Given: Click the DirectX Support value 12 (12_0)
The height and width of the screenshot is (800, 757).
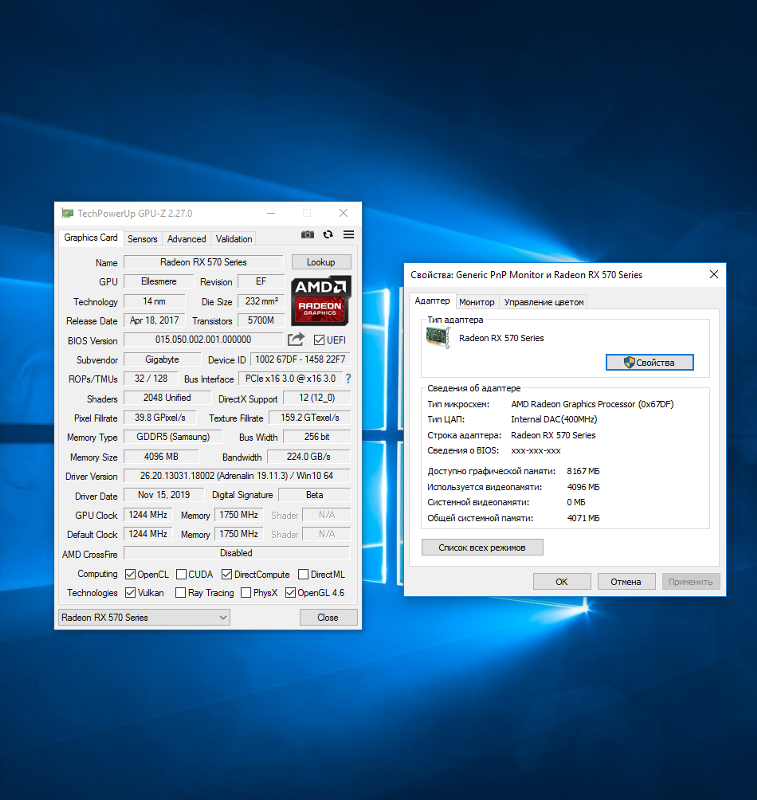Looking at the screenshot, I should [x=317, y=397].
